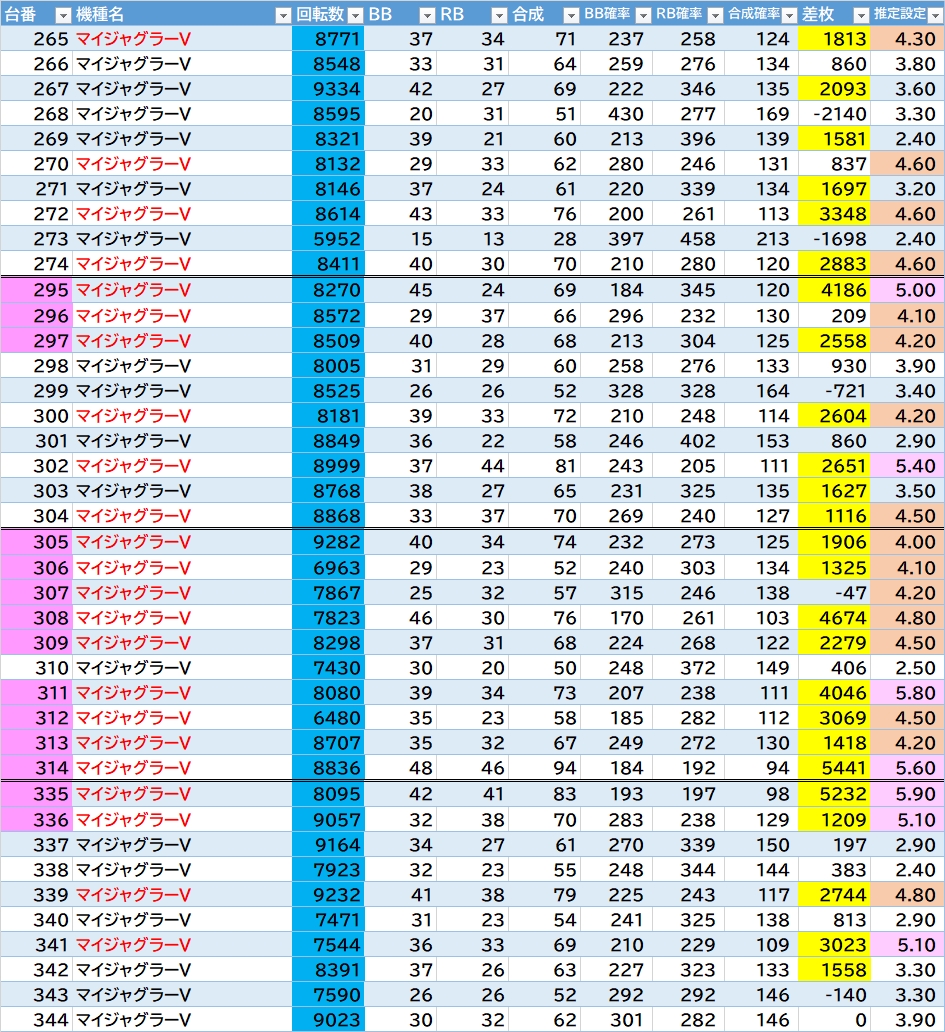Select machine number cell 265
Image resolution: width=945 pixels, height=1032 pixels.
[36, 39]
